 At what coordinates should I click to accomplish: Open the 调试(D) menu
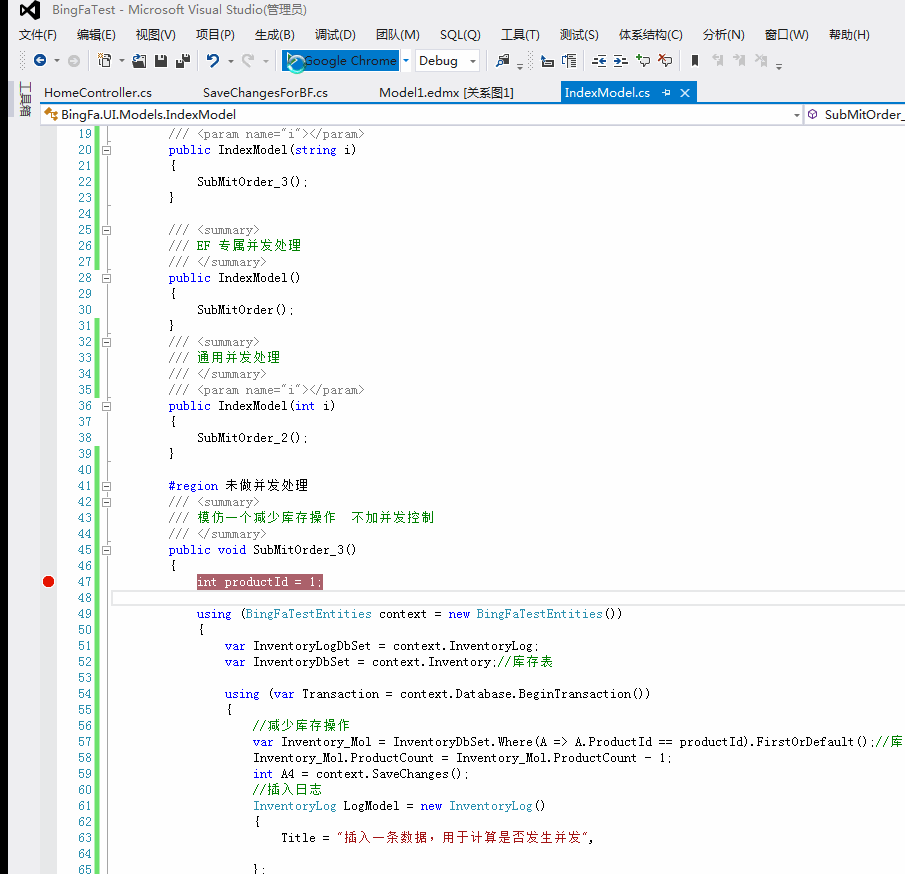(x=335, y=35)
